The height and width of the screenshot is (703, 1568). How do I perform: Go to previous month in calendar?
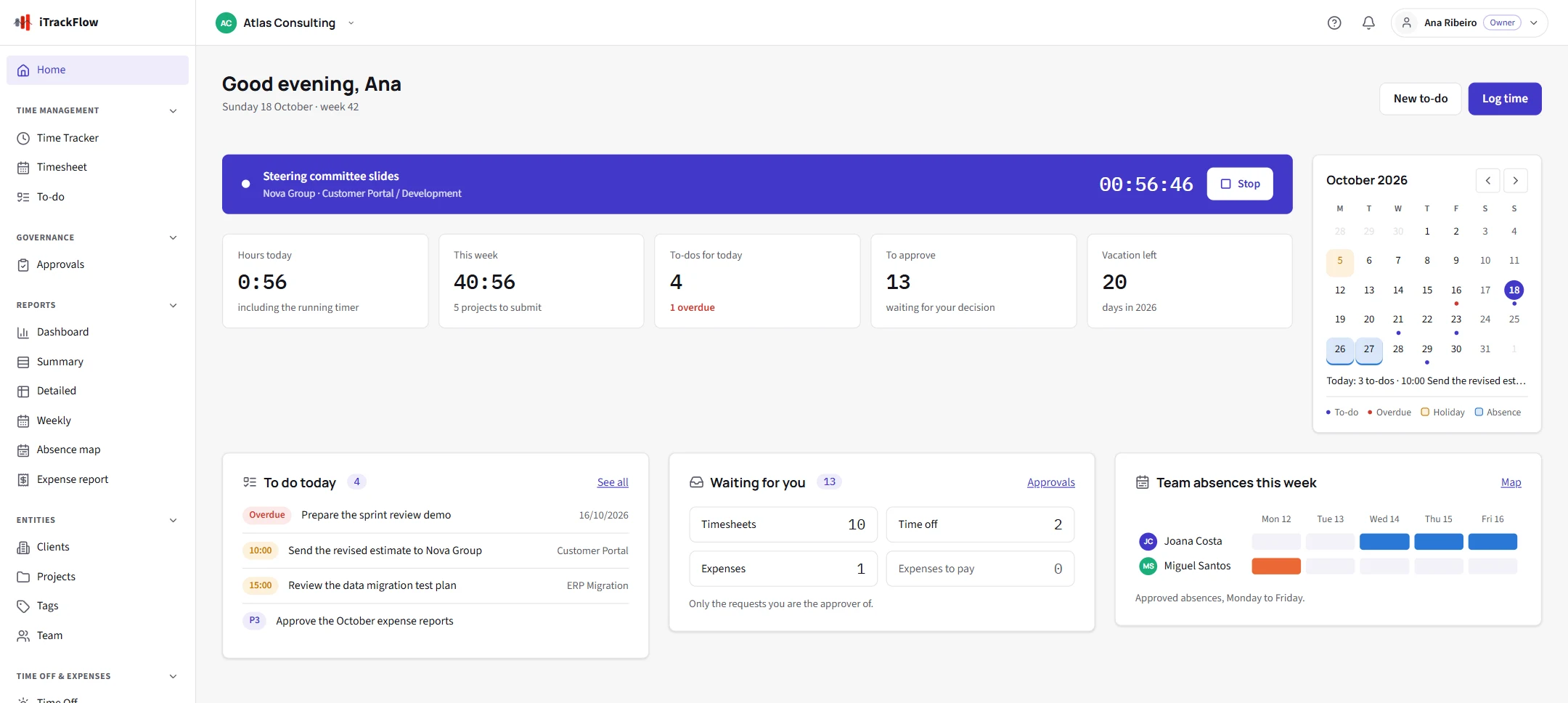[1487, 180]
